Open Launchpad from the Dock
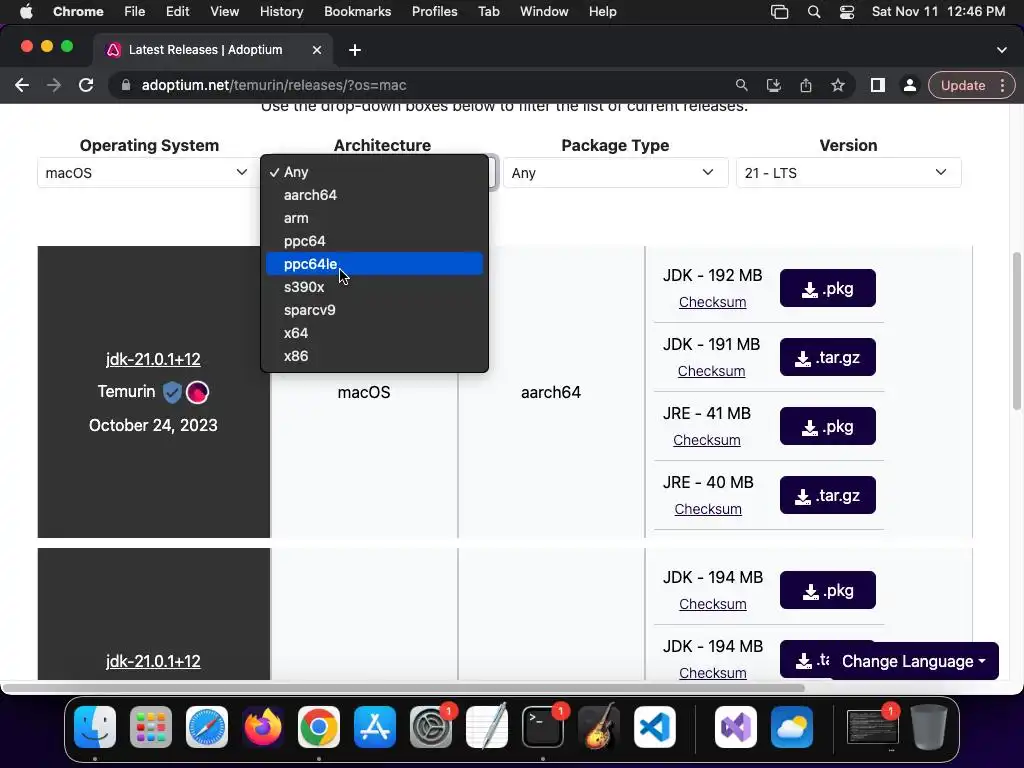The width and height of the screenshot is (1024, 768). (151, 727)
